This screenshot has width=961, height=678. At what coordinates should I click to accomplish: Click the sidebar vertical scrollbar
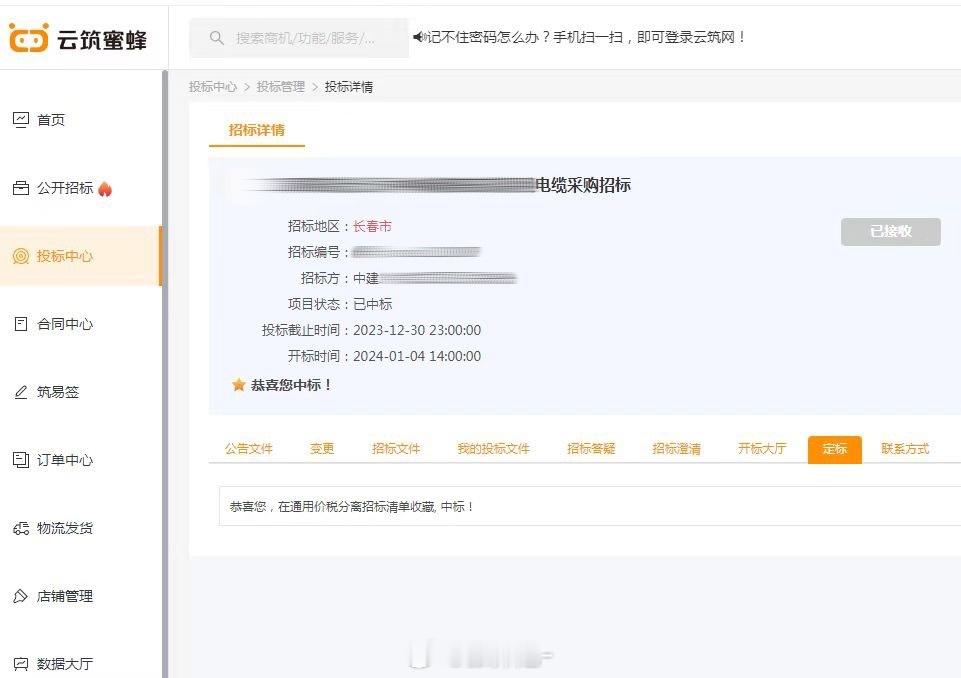[165, 374]
